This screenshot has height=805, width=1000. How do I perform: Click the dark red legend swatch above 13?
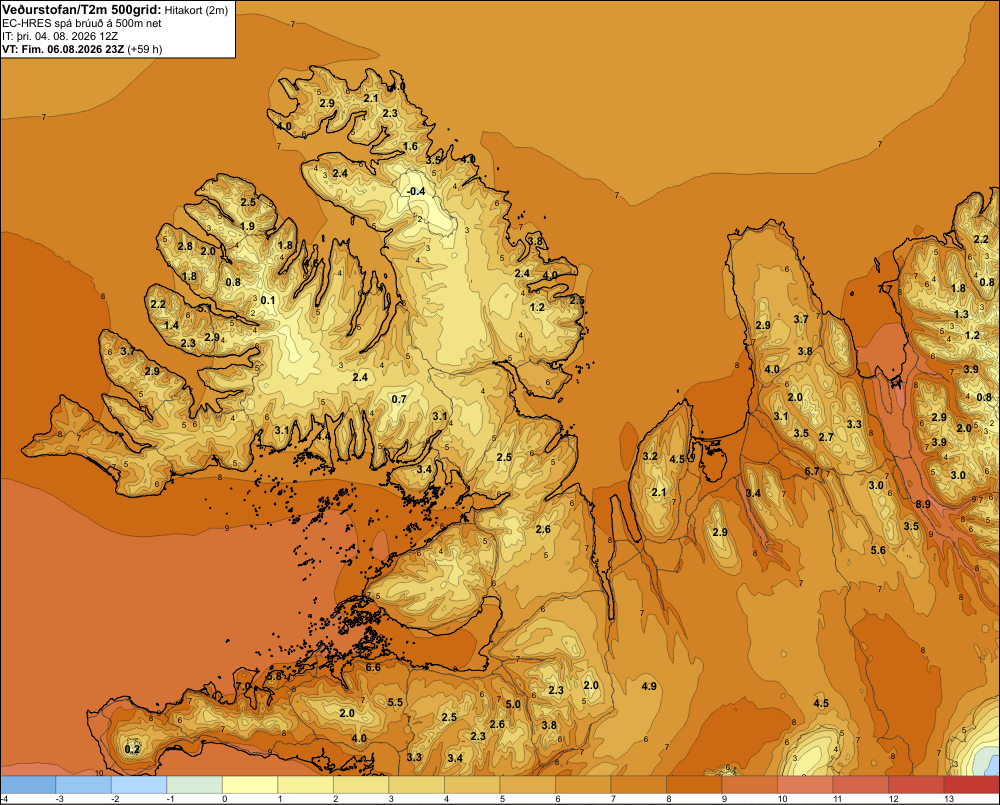[971, 785]
